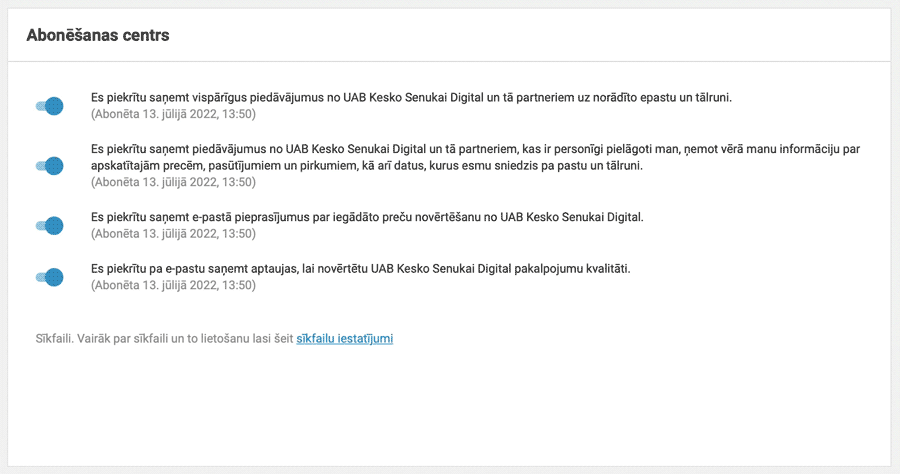Click the subscription date under general offers text
The image size is (900, 474).
pos(173,114)
